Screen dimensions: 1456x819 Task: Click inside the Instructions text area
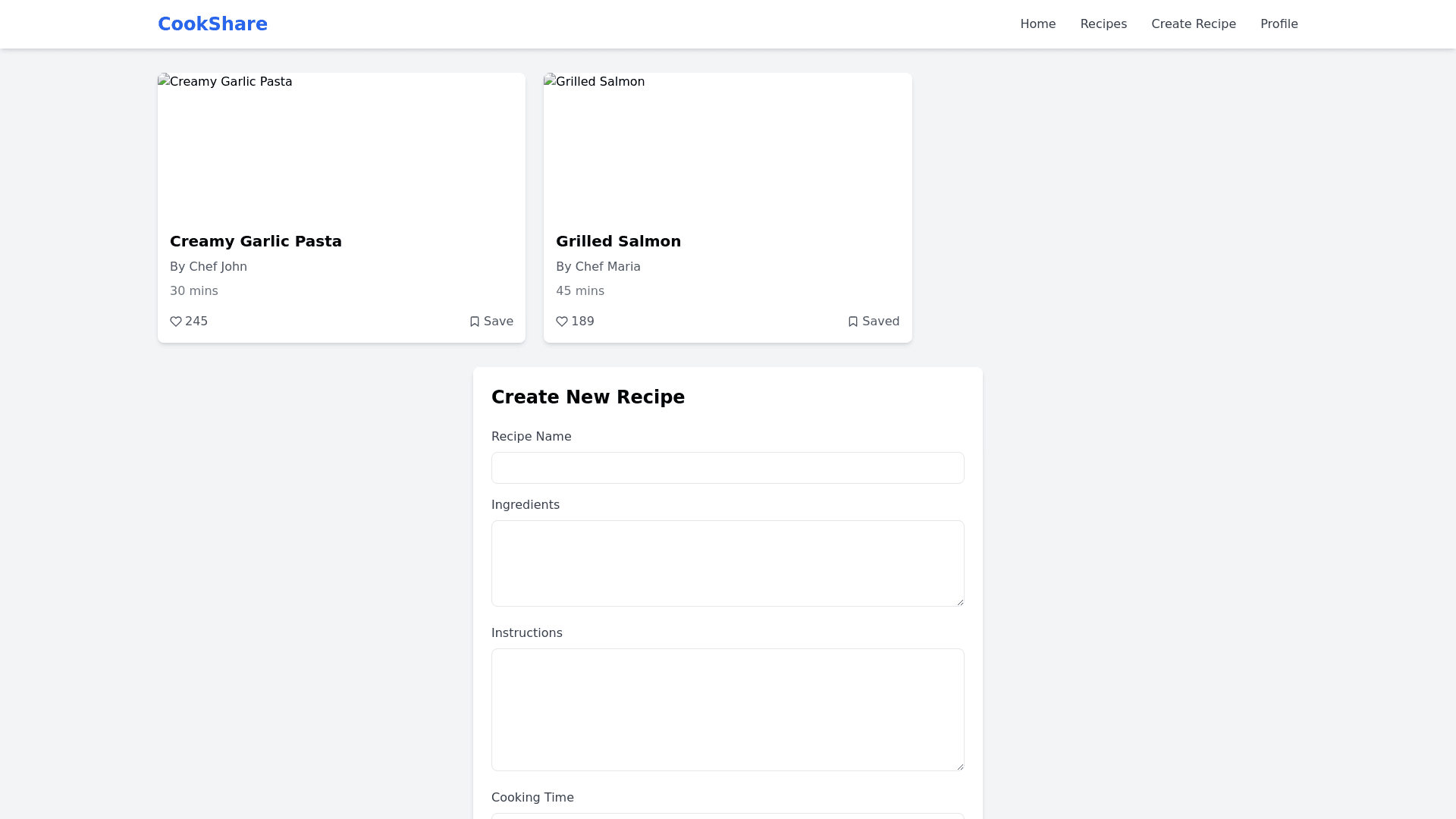(727, 709)
